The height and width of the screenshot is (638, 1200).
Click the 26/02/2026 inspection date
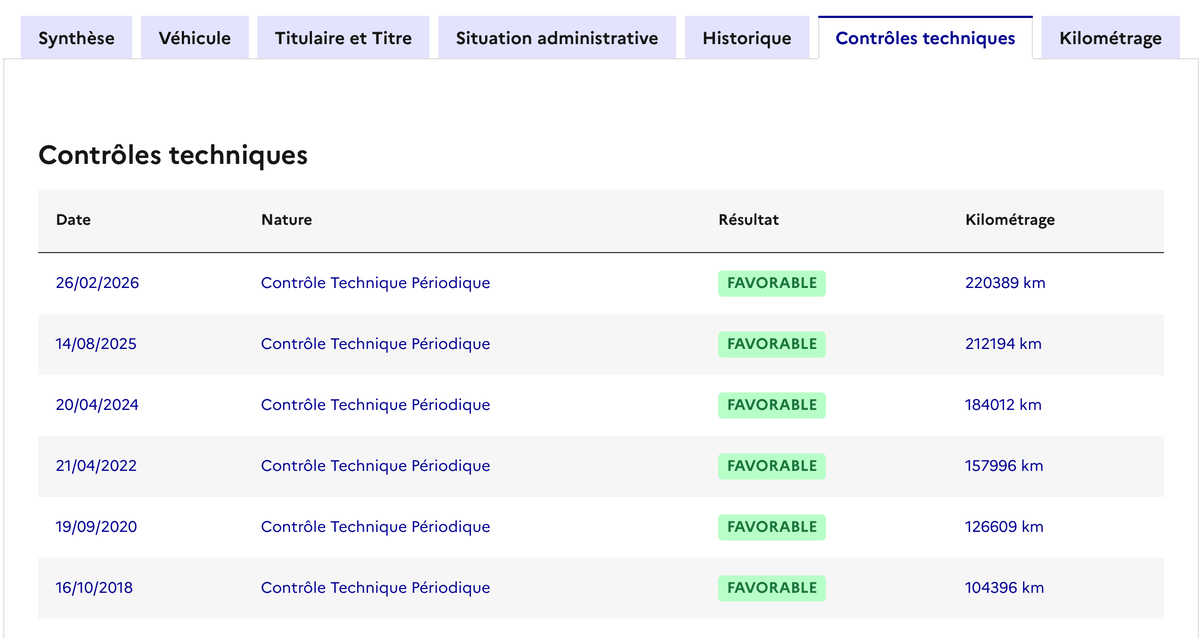[x=97, y=283]
